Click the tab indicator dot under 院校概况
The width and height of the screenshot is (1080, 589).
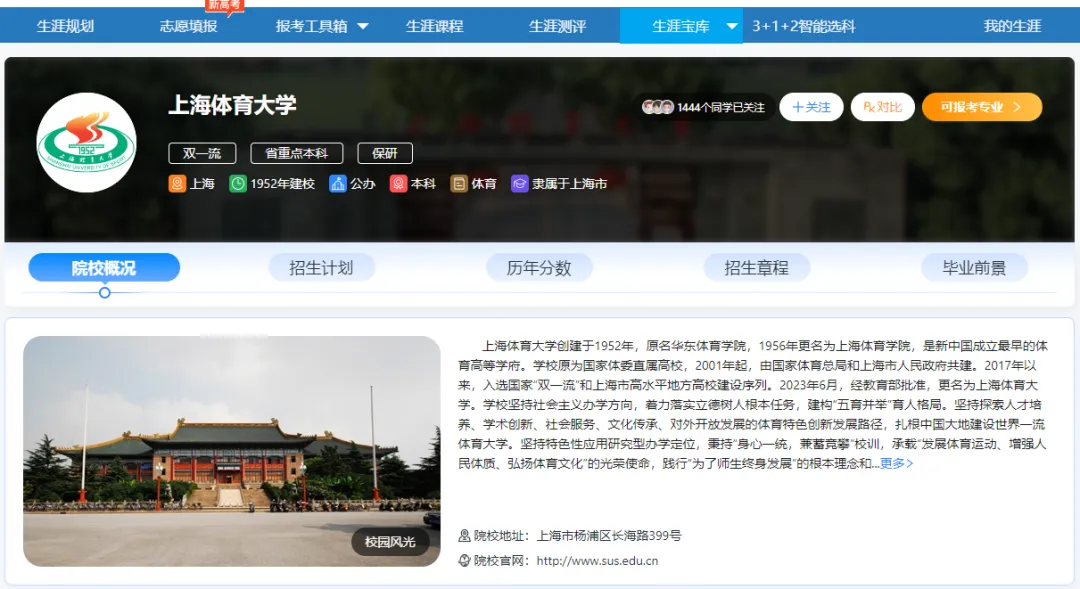pyautogui.click(x=105, y=293)
